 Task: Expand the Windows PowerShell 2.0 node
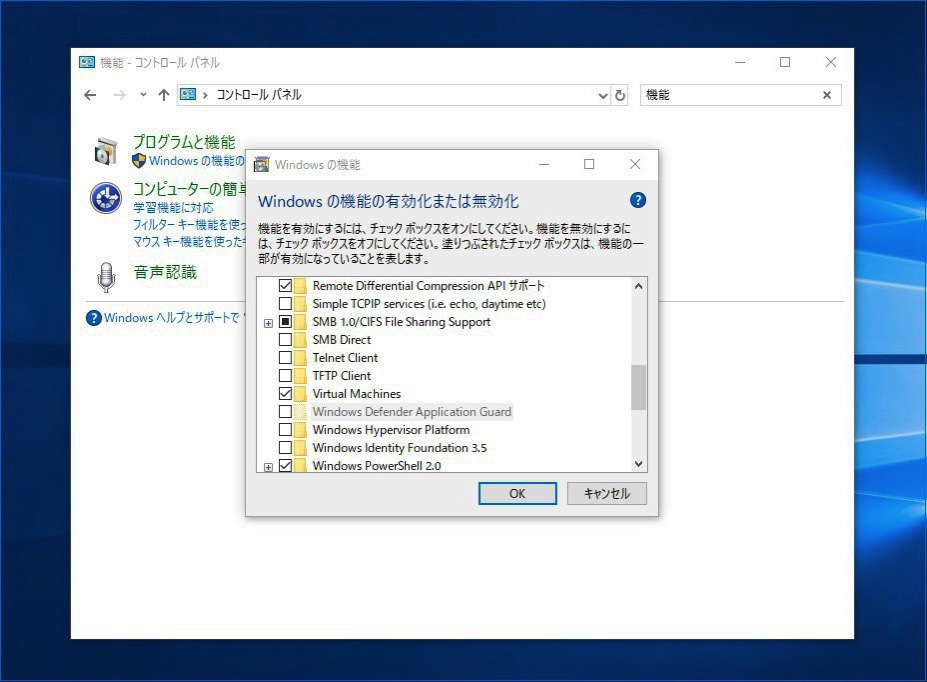point(268,467)
